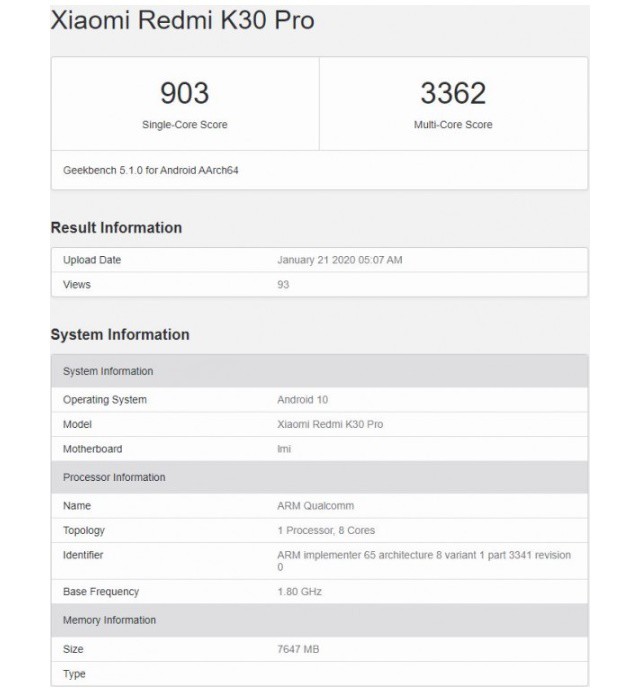
Task: Click the memory Type label
Action: pyautogui.click(x=74, y=674)
